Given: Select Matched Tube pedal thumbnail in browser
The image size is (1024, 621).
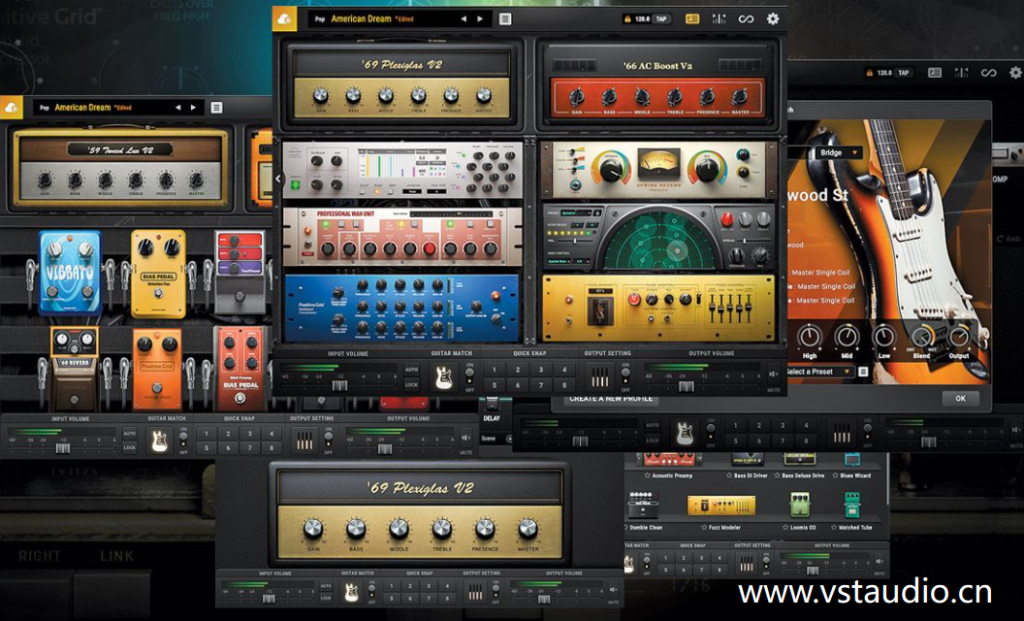Looking at the screenshot, I should 851,505.
